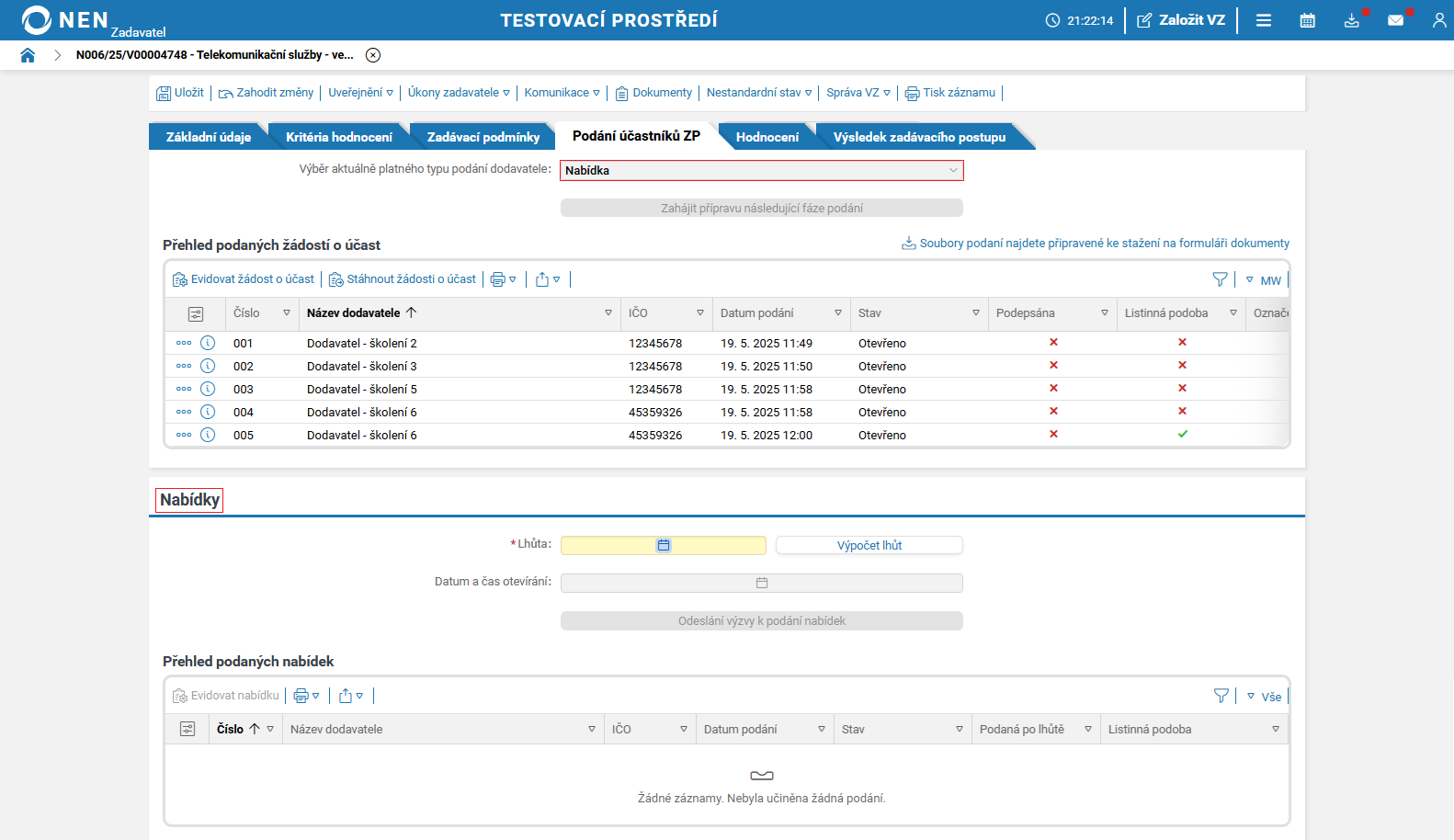Close the current record breadcrumb tab

[x=373, y=55]
